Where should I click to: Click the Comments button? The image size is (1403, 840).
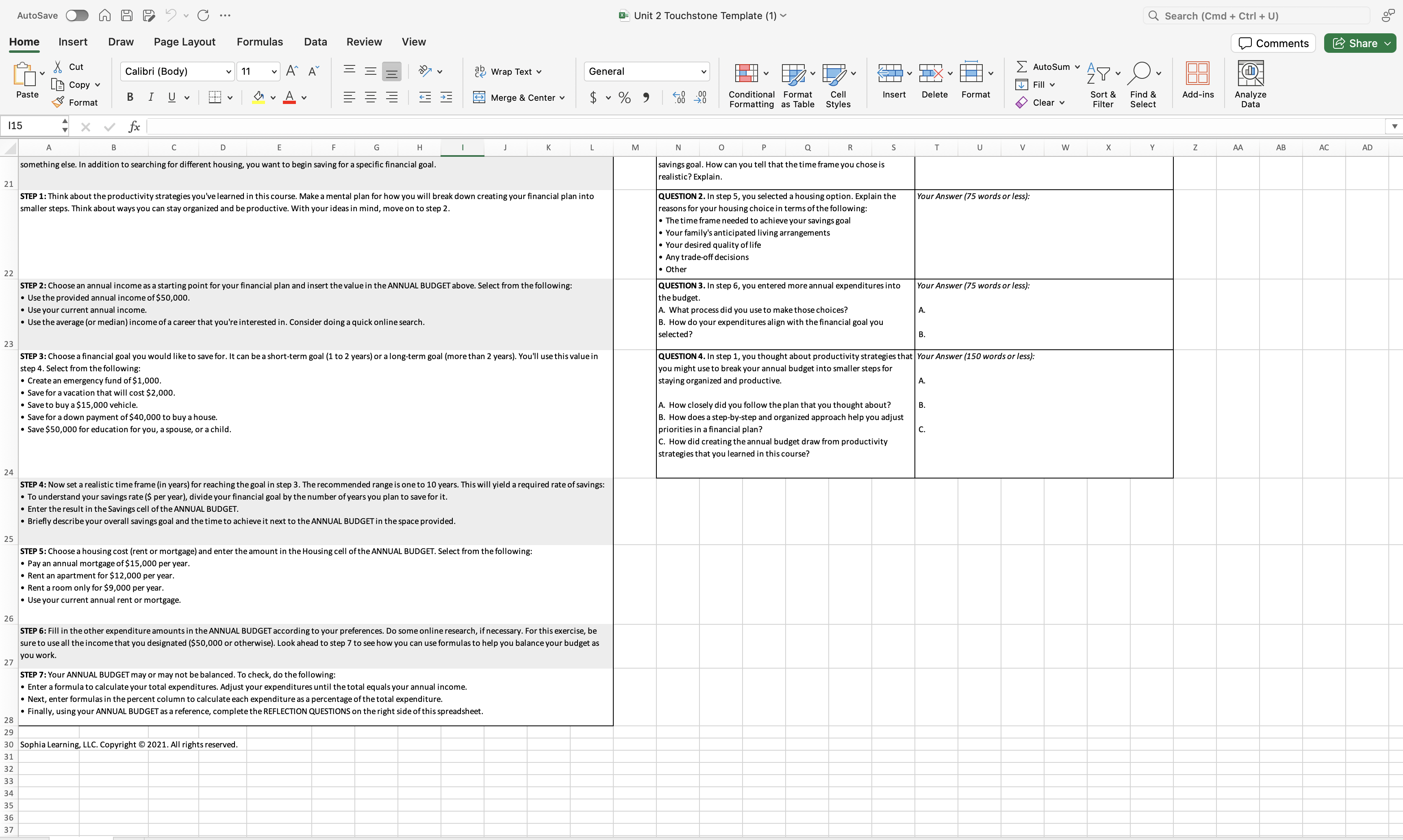click(x=1273, y=43)
